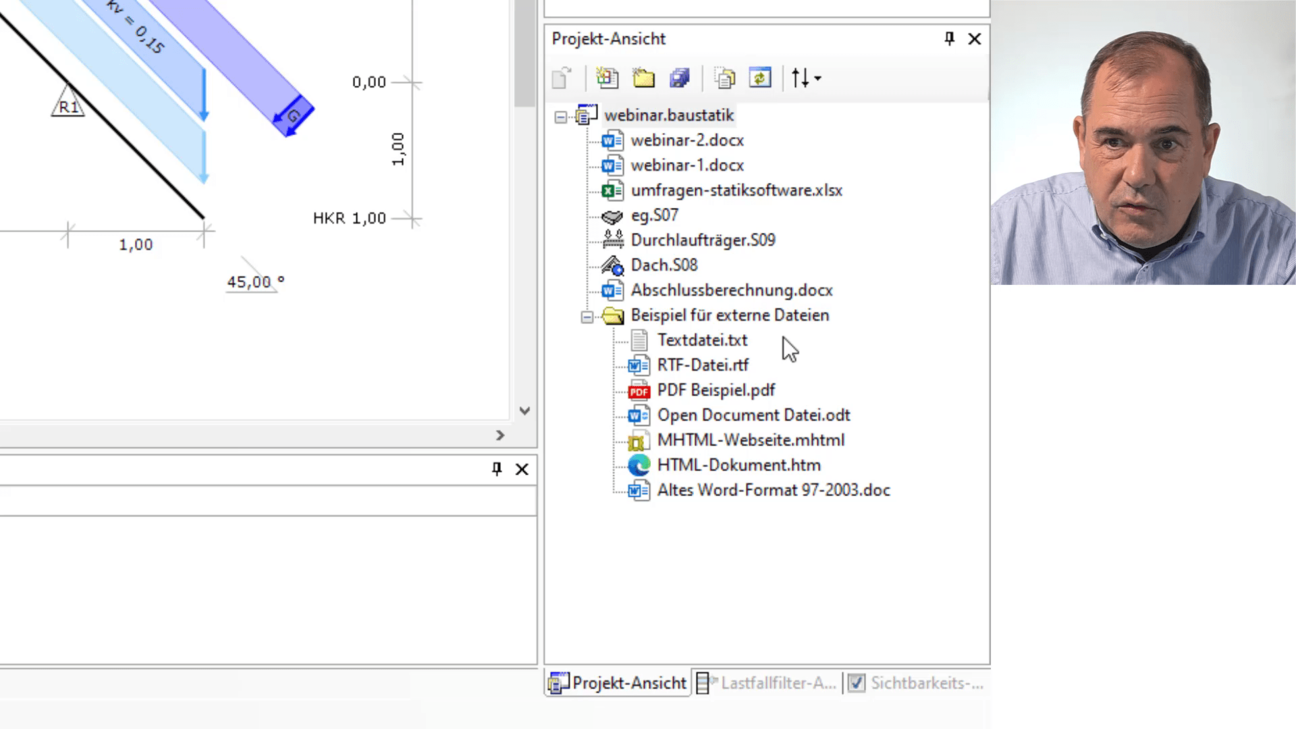Click the copy documents toolbar icon
This screenshot has height=729, width=1296.
725,78
